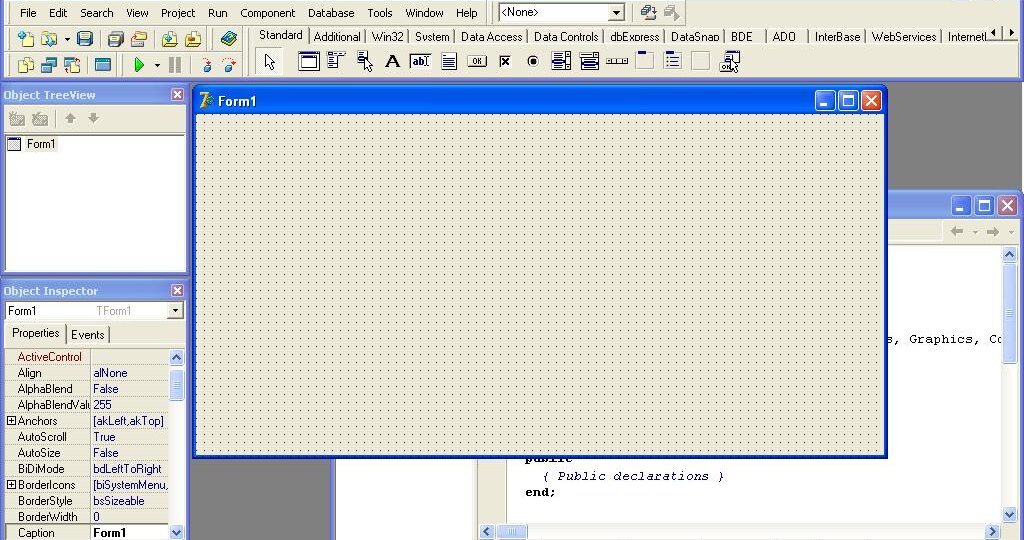Select the MainMenu palette component
Viewport: 1024px width, 540px height.
pos(336,61)
